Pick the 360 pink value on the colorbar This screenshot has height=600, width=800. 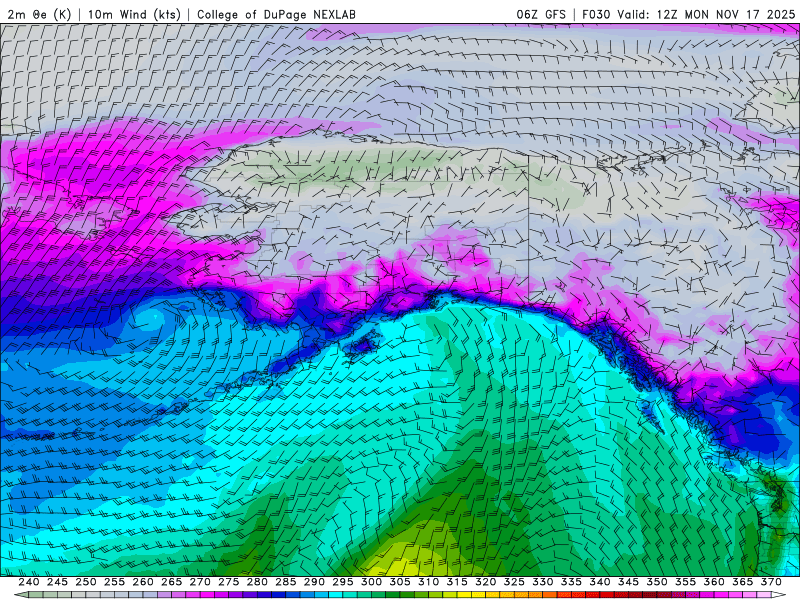pos(713,582)
